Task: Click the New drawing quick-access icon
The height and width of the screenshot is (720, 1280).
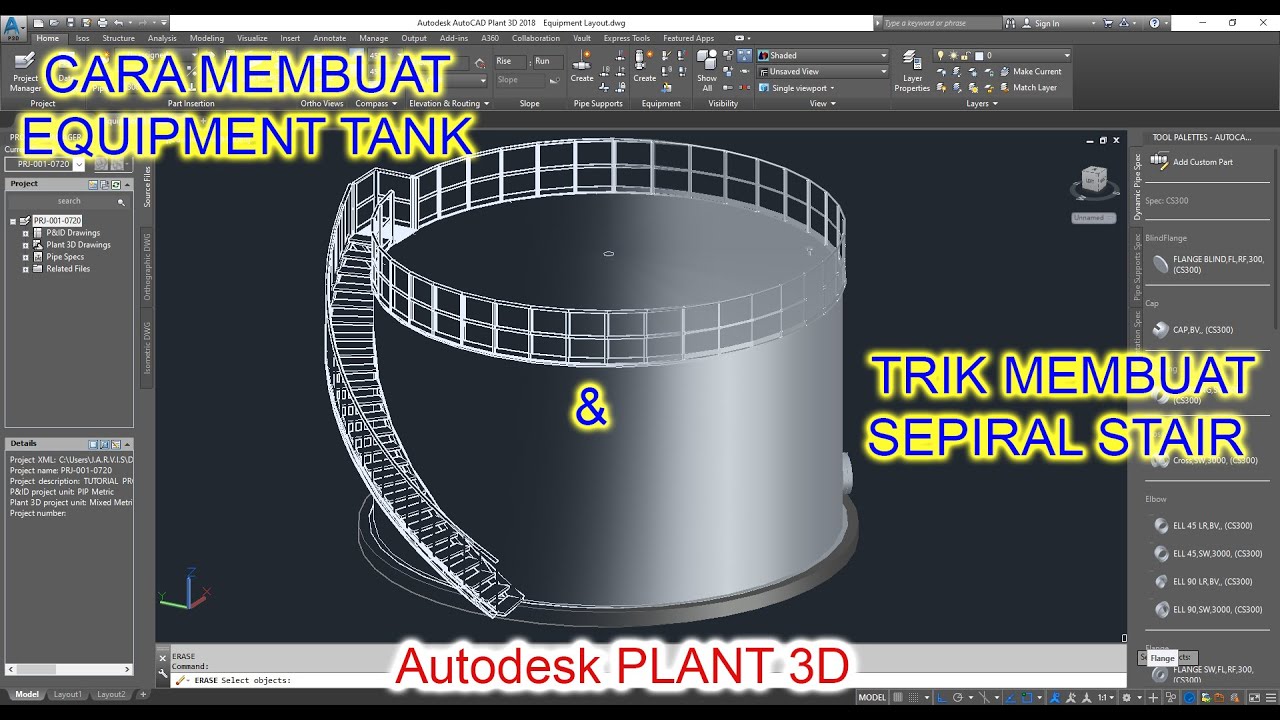Action: 38,22
